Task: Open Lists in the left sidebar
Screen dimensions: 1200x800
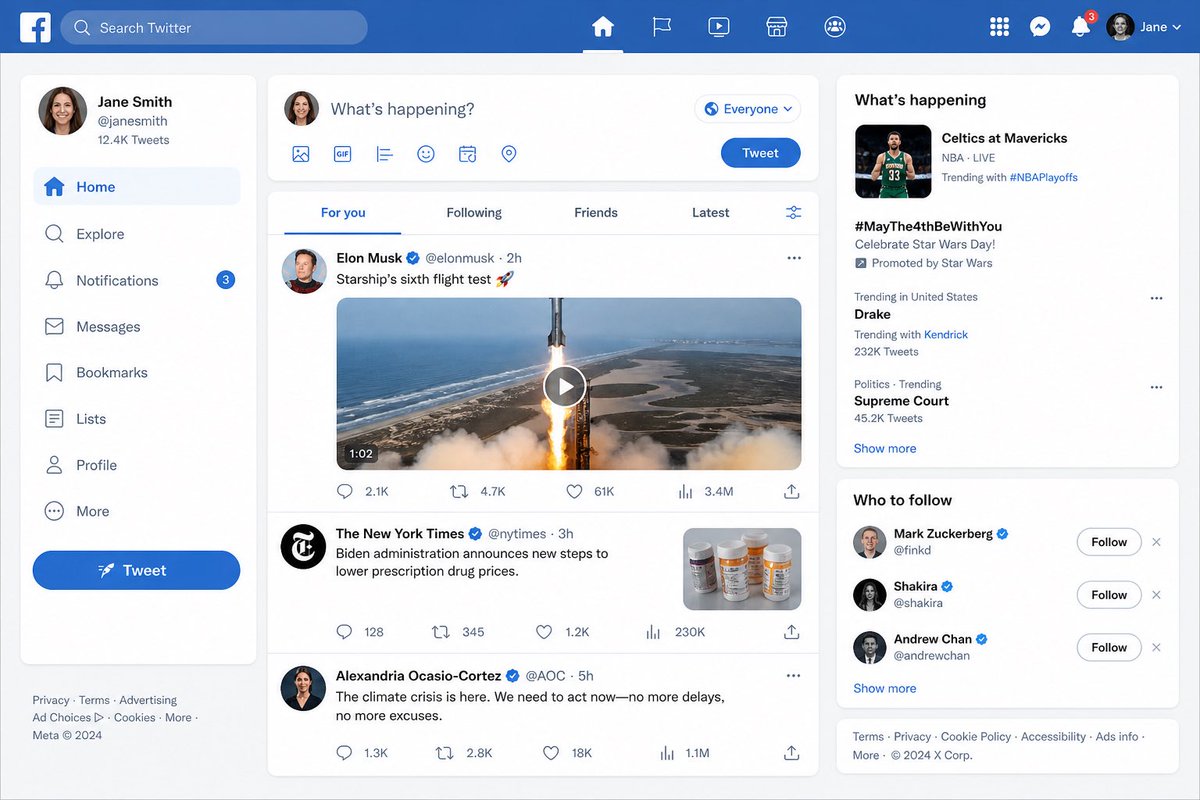Action: click(137, 419)
